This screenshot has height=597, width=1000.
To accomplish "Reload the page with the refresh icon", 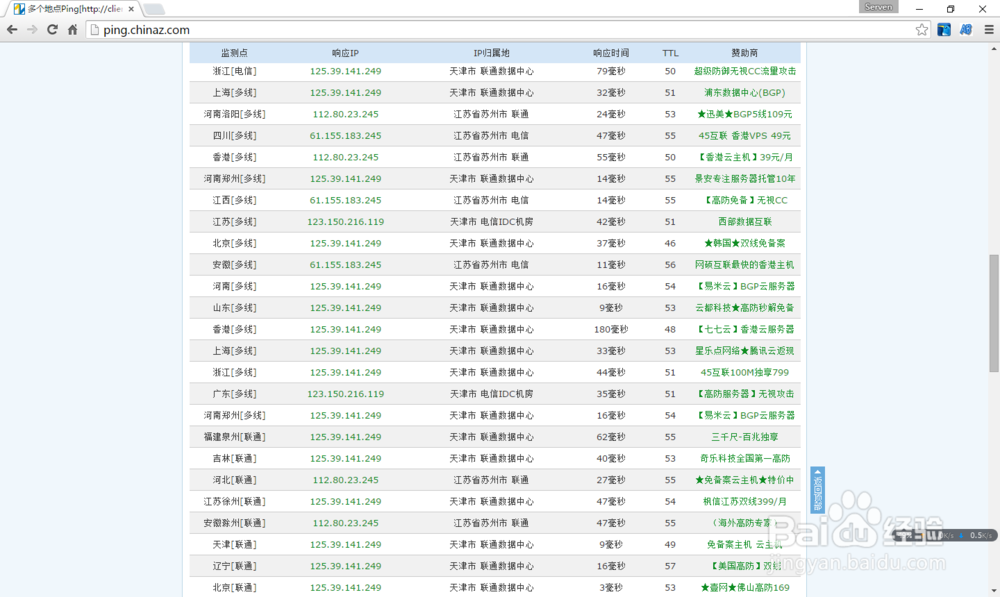I will pyautogui.click(x=52, y=30).
